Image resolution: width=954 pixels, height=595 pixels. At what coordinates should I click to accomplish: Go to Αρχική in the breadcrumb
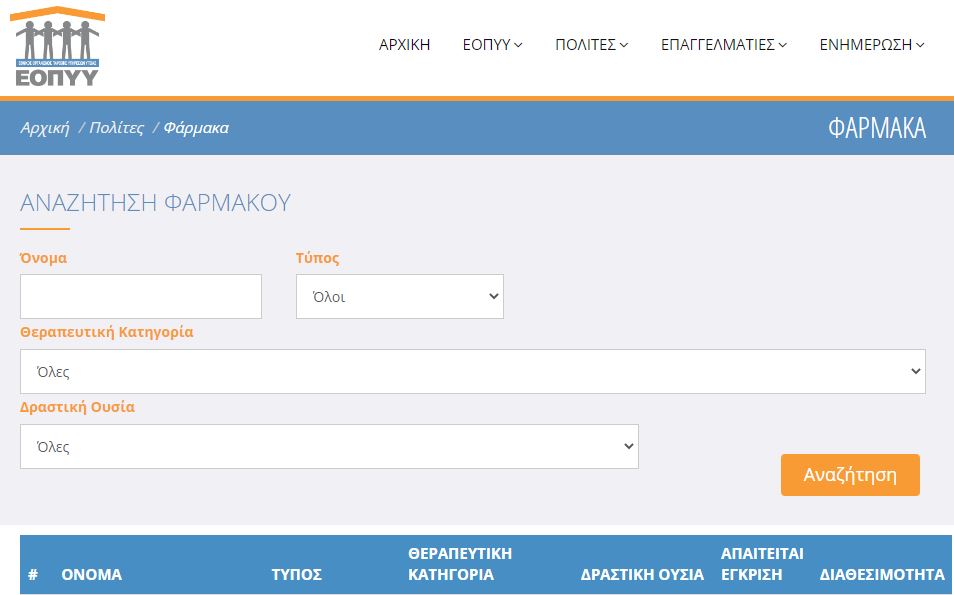[x=45, y=128]
